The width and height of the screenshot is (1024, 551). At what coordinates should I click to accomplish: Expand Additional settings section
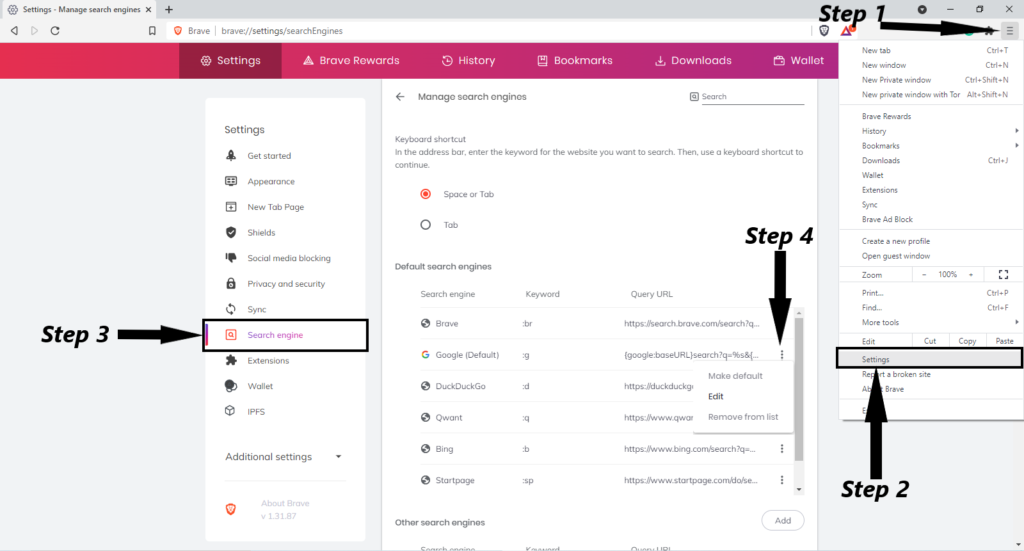tap(283, 456)
